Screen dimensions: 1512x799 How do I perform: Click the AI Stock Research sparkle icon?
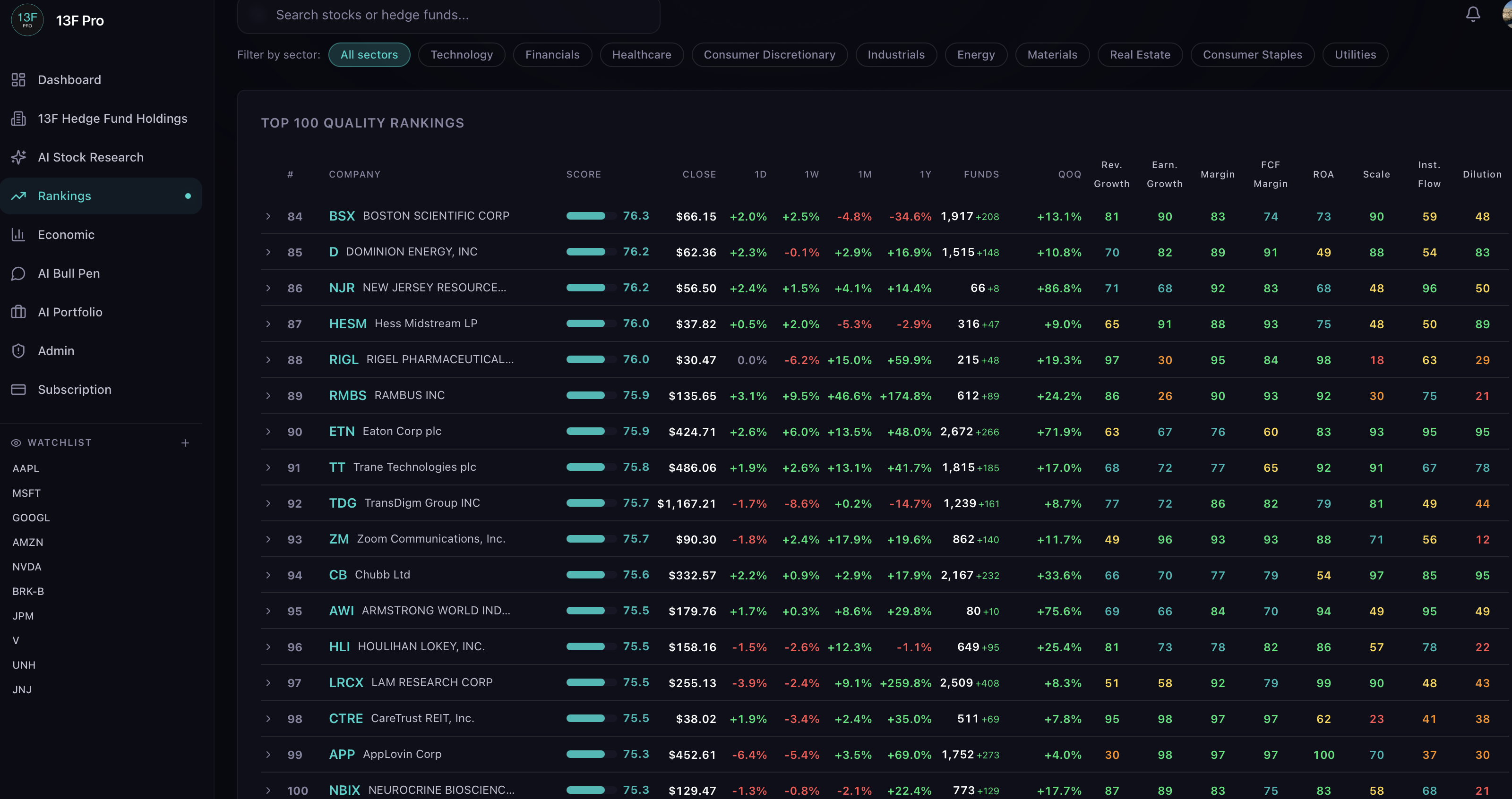coord(19,157)
